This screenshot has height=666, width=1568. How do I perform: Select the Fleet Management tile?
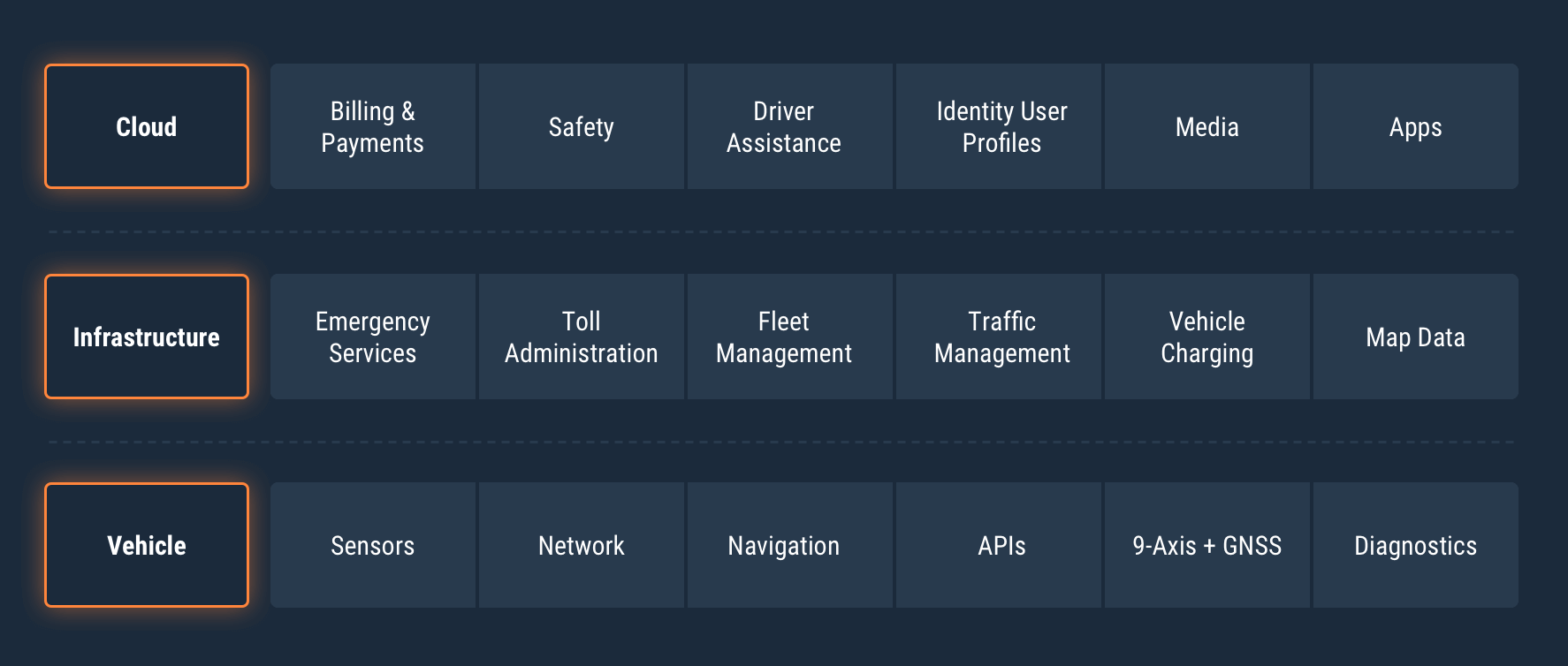(790, 337)
